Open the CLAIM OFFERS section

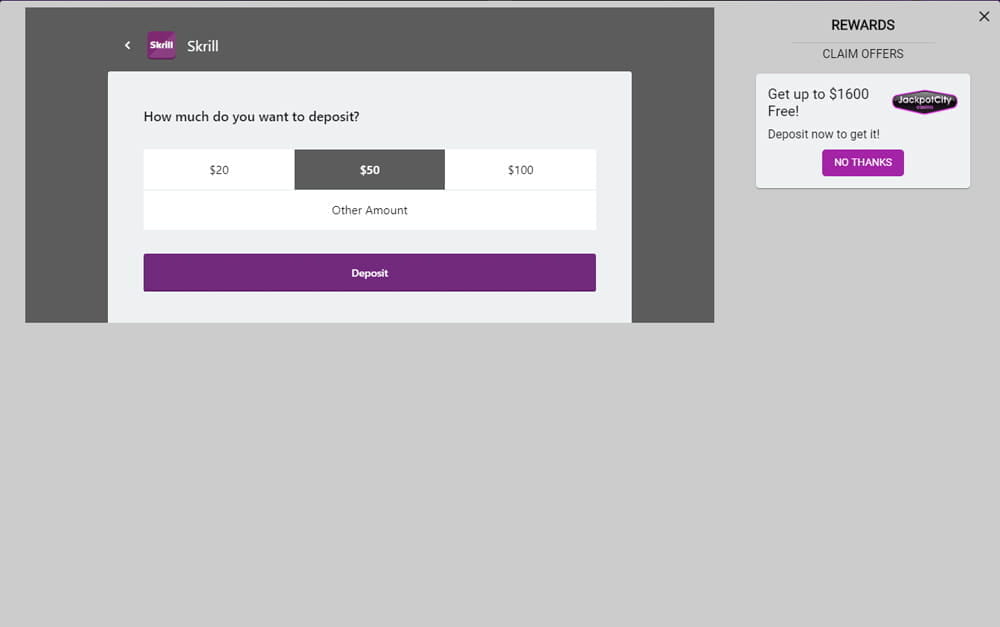point(862,54)
